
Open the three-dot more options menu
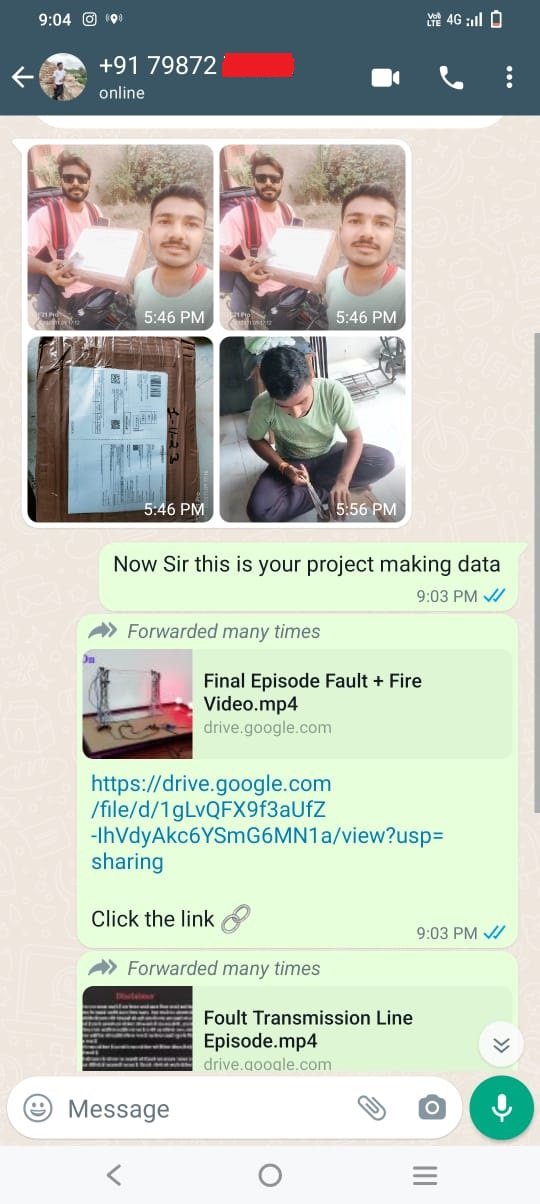click(509, 78)
